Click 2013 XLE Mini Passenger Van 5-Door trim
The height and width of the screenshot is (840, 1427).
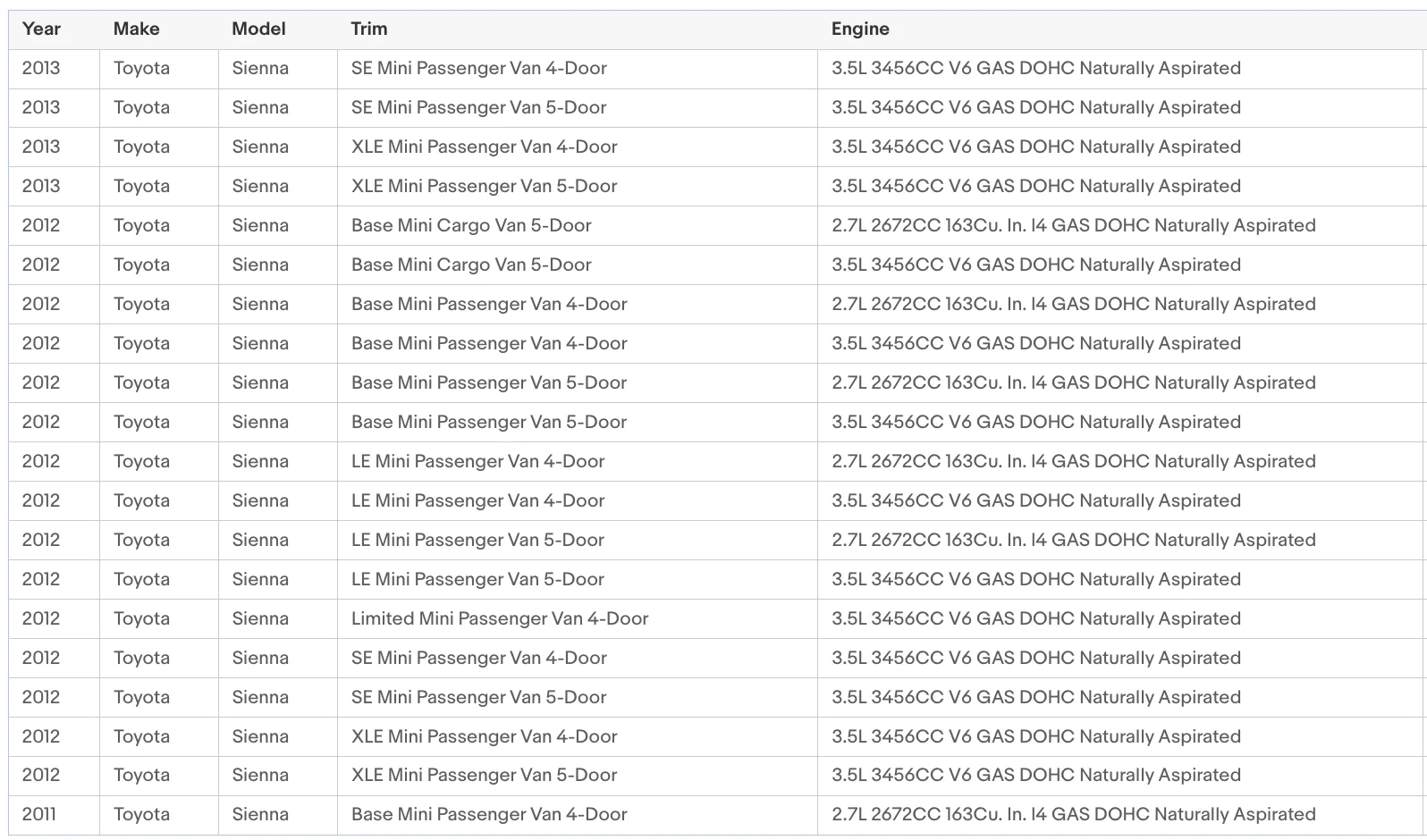[484, 186]
